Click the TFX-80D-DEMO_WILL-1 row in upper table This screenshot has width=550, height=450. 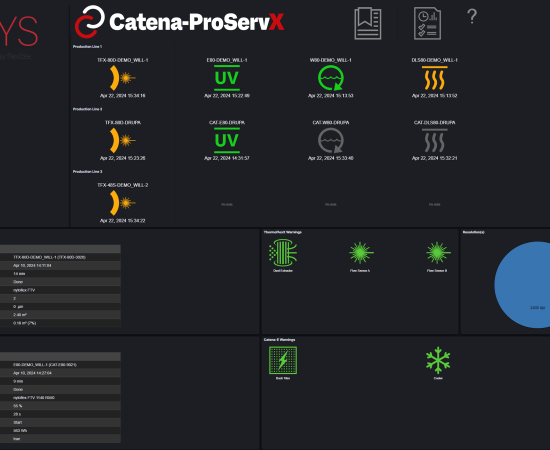(60, 257)
